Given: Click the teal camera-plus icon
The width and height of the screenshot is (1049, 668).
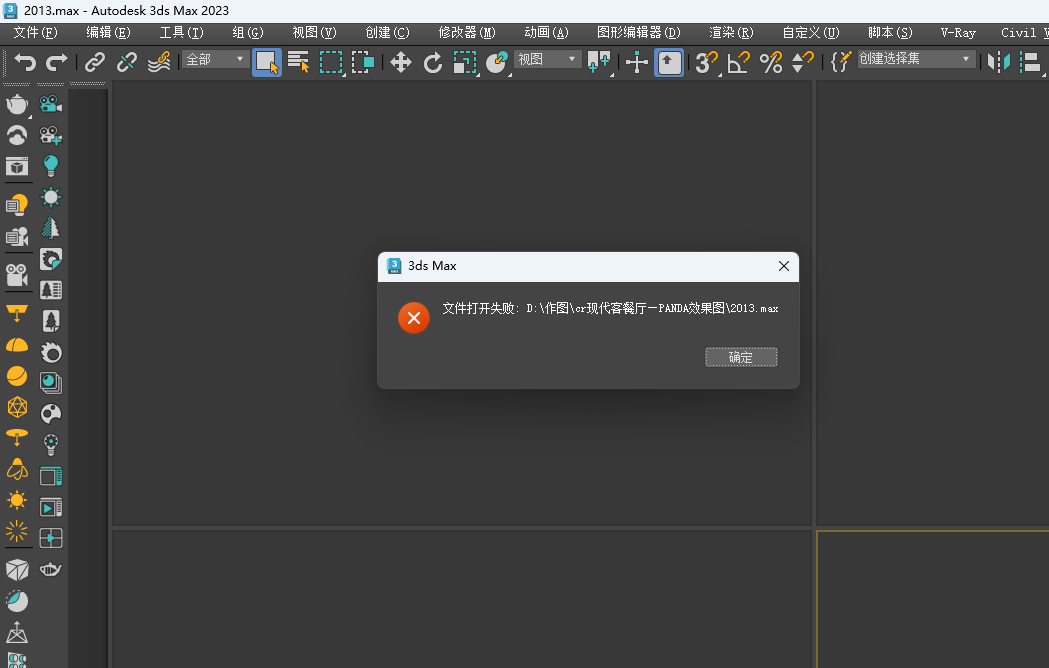Looking at the screenshot, I should click(51, 135).
